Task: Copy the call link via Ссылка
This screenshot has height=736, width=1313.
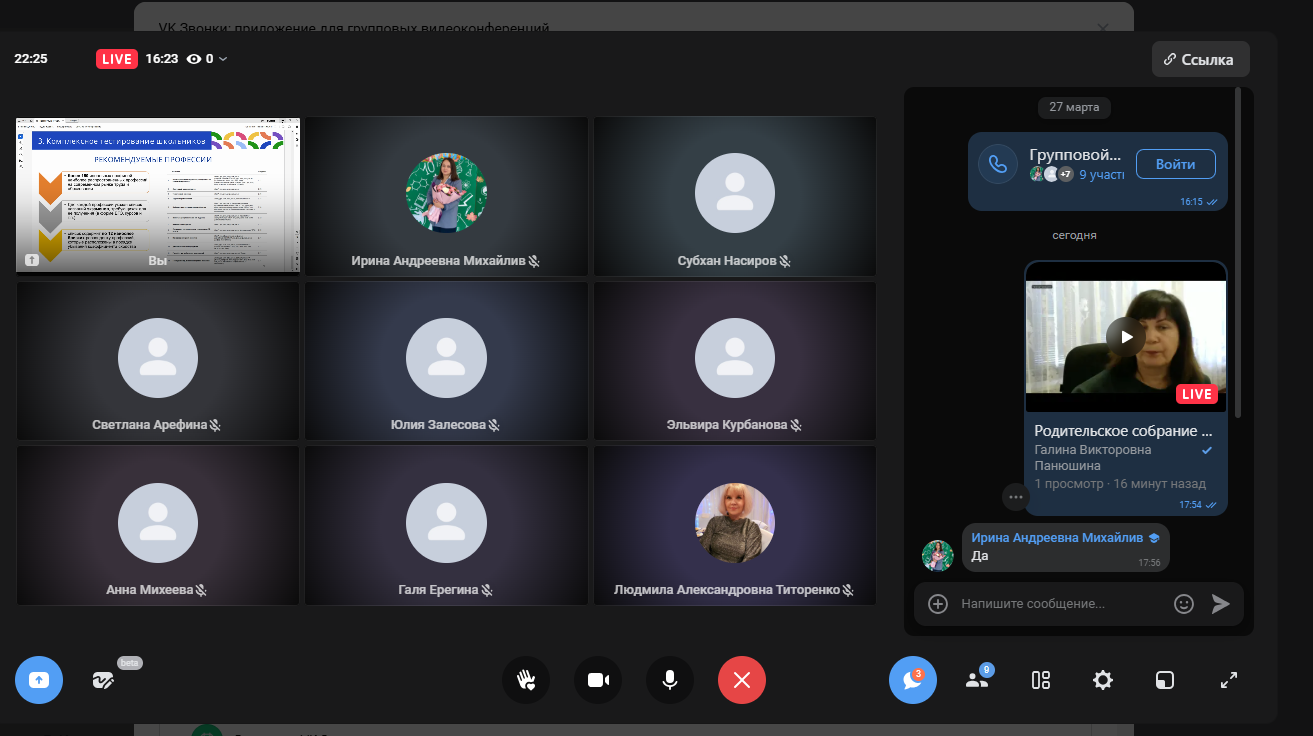Action: (x=1200, y=59)
